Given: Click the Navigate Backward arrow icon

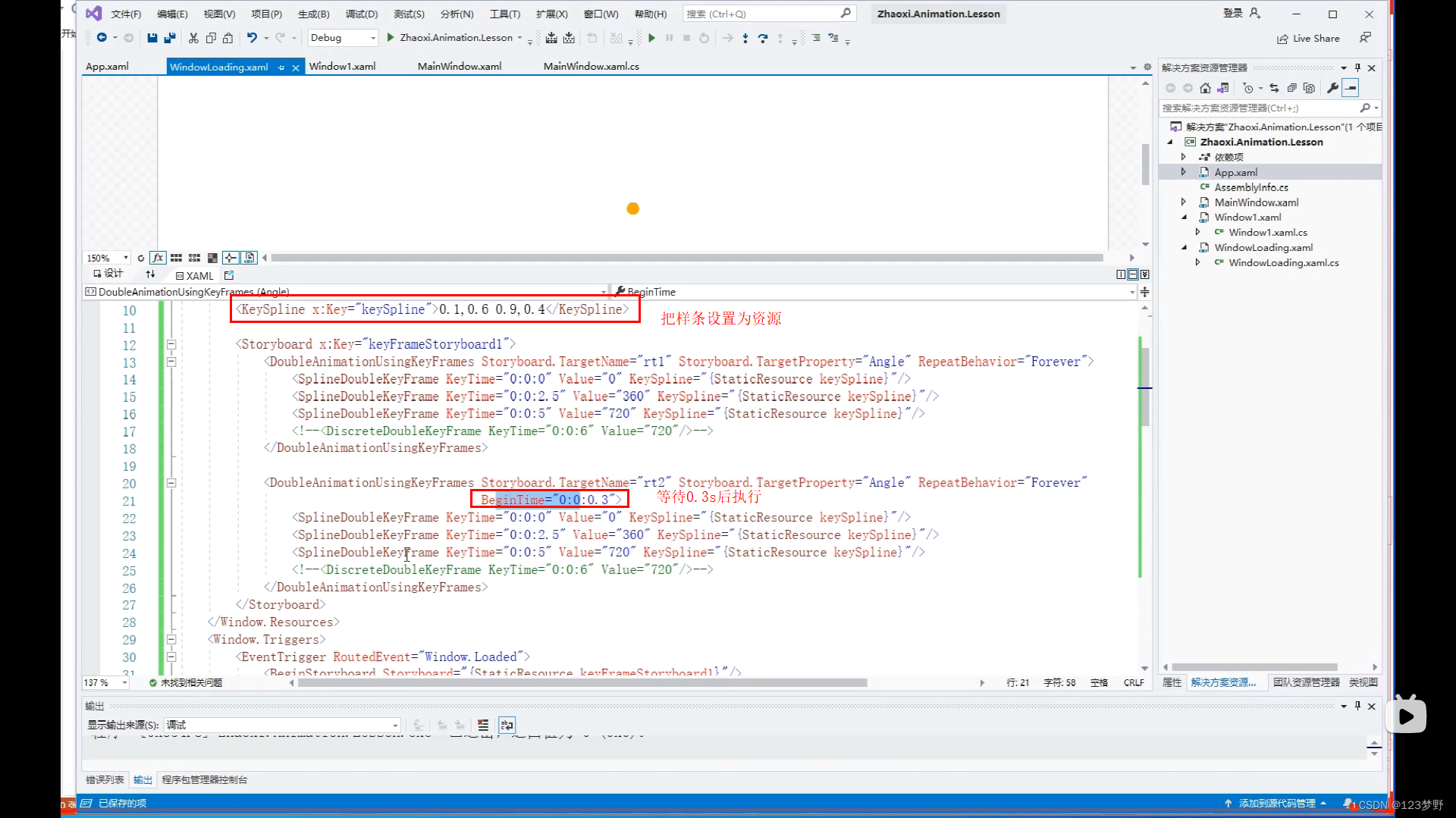Looking at the screenshot, I should pyautogui.click(x=102, y=38).
